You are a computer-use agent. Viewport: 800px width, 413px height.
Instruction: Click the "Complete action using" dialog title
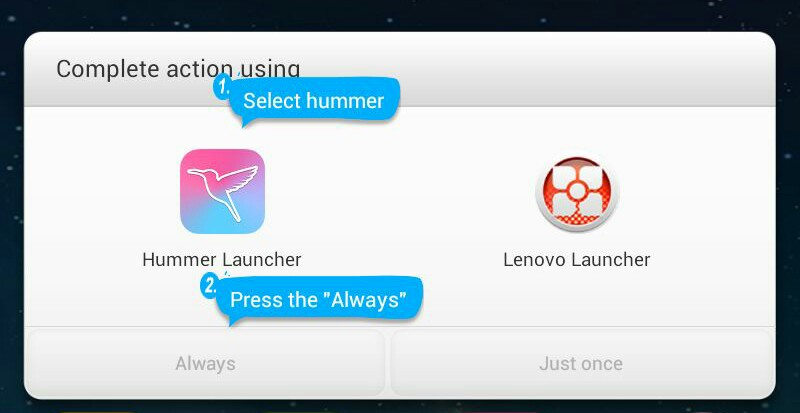(x=178, y=69)
